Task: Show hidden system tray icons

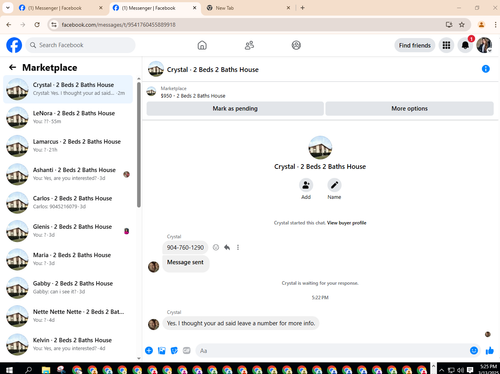Action: tap(441, 370)
